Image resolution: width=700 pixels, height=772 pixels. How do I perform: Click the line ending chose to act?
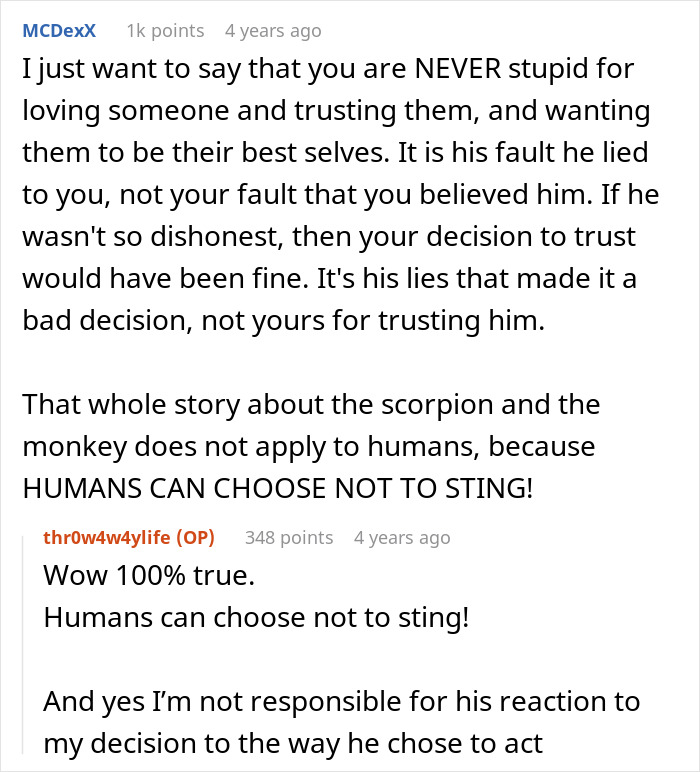[x=292, y=742]
